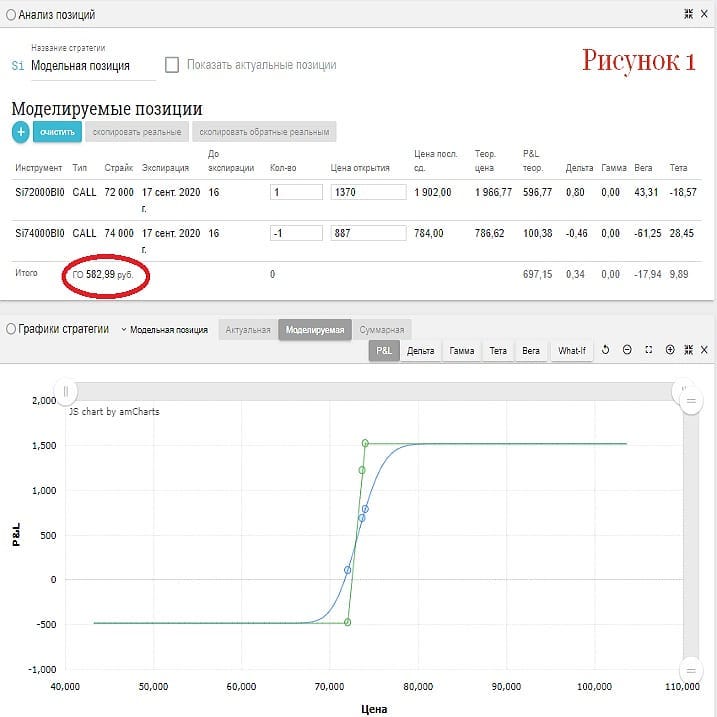The height and width of the screenshot is (717, 717).
Task: Click theoretical price 1 966,77
Action: (x=493, y=192)
